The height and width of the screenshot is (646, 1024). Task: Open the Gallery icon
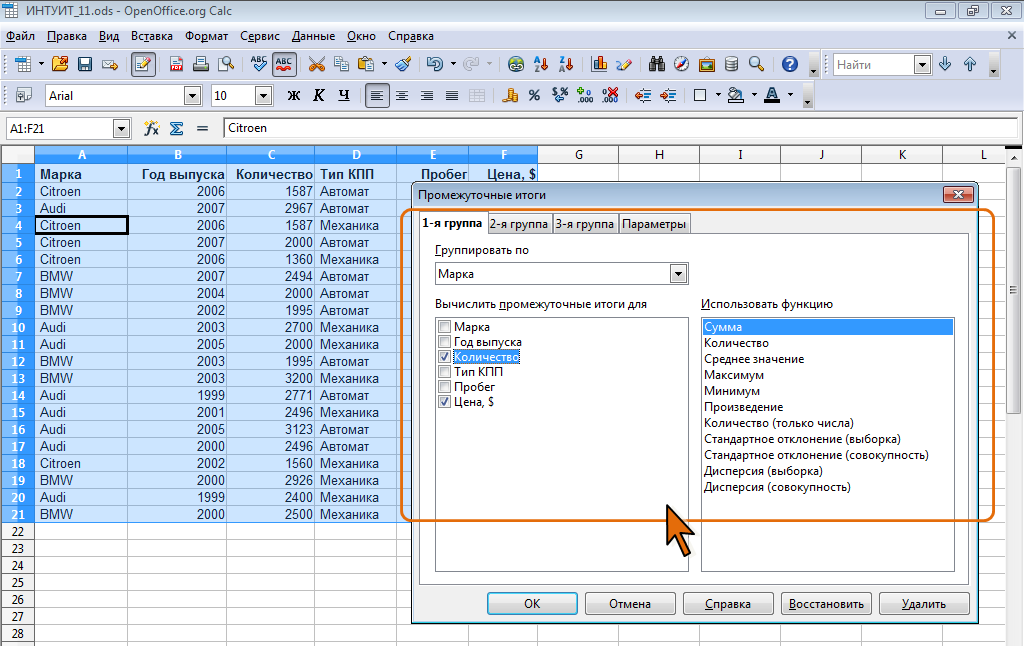coord(707,64)
